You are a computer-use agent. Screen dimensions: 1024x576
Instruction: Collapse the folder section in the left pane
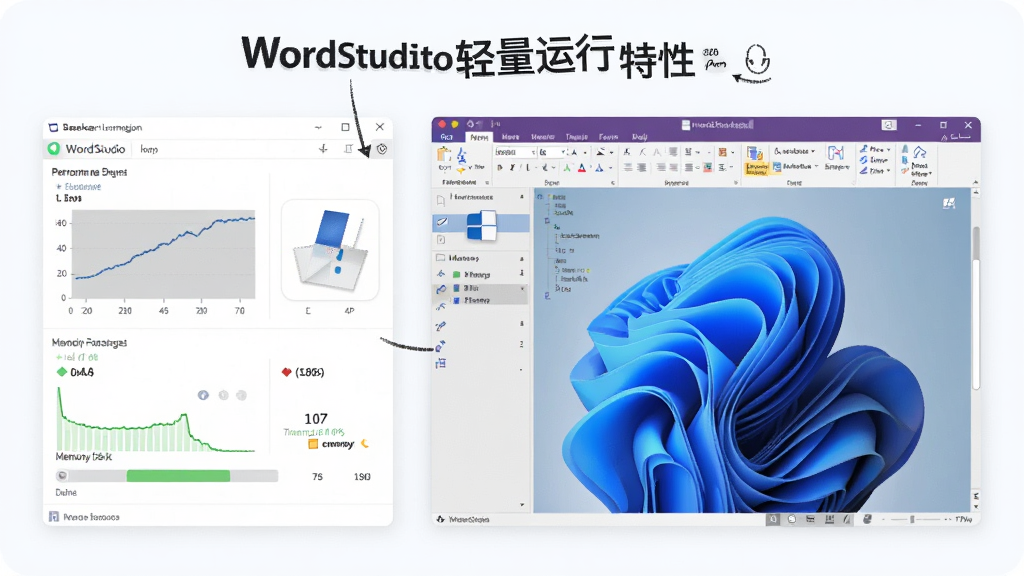click(x=521, y=258)
